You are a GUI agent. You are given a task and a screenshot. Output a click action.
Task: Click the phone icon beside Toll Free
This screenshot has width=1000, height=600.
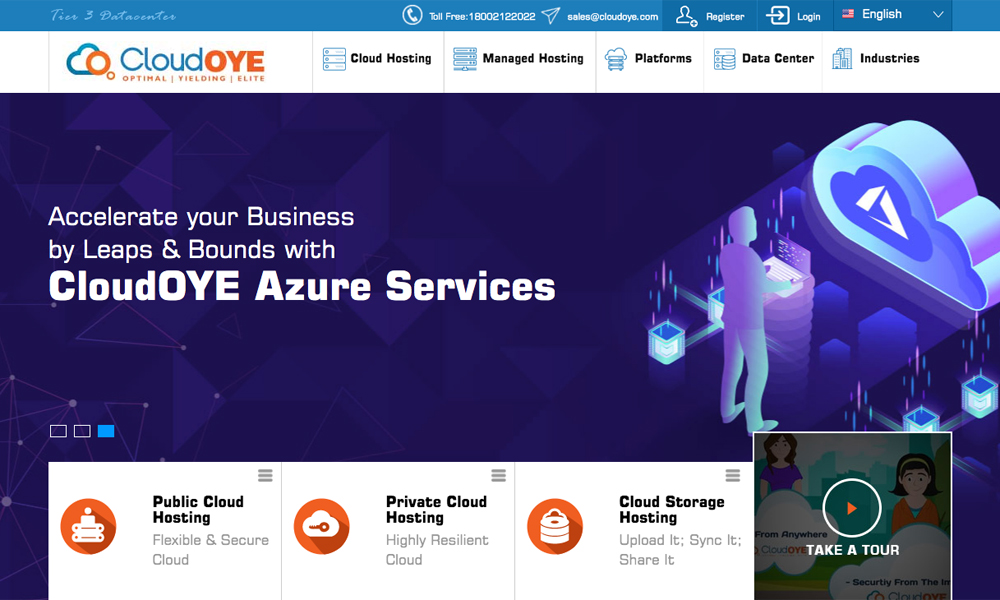[412, 15]
